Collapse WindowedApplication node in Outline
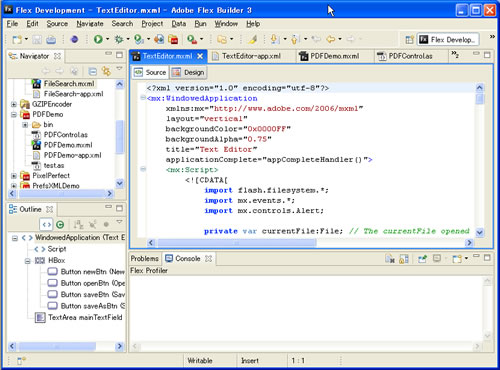Image resolution: width=500 pixels, height=370 pixels. (15, 238)
